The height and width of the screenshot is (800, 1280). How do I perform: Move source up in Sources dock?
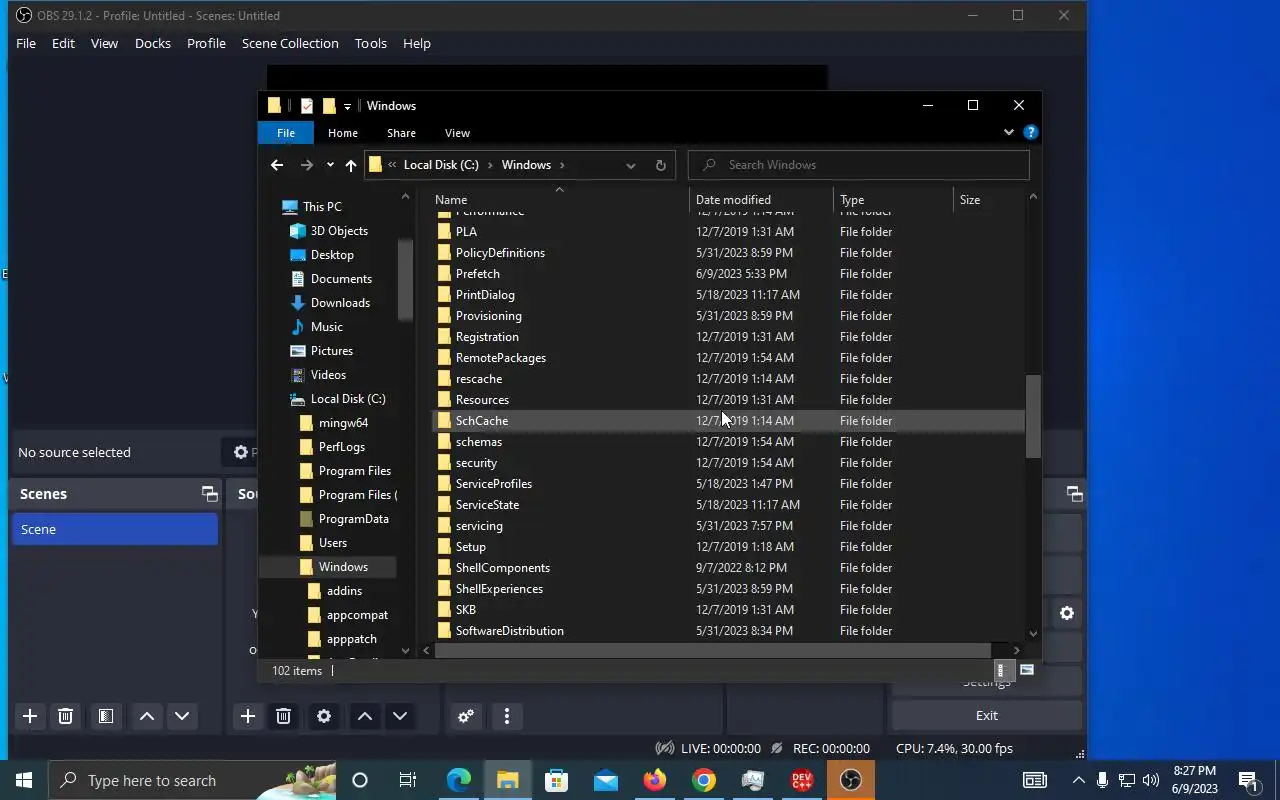pyautogui.click(x=365, y=716)
